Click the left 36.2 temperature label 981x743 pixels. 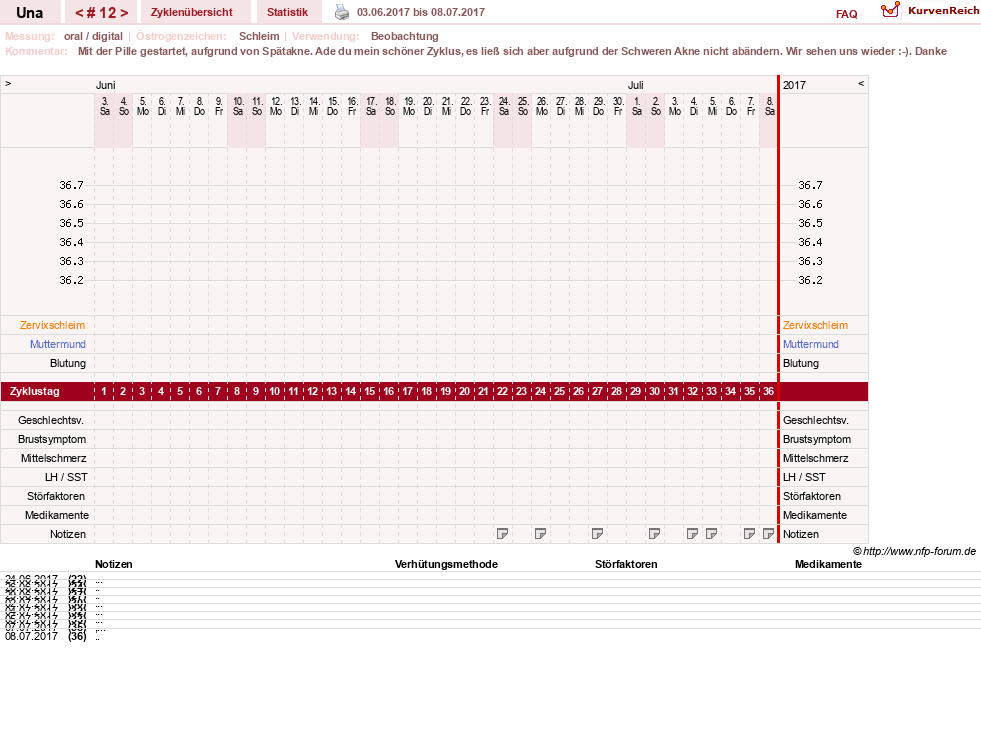71,280
